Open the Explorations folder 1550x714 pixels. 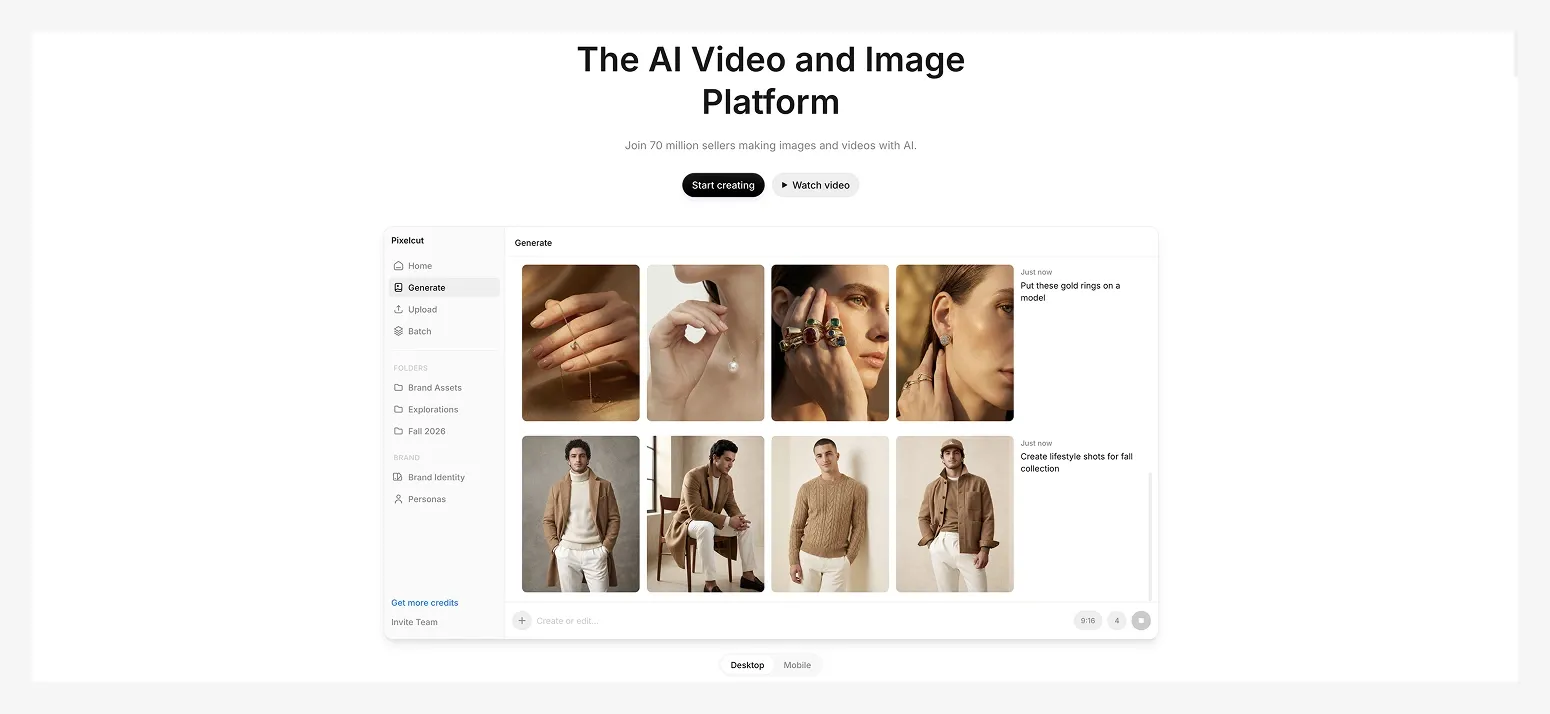(x=444, y=410)
